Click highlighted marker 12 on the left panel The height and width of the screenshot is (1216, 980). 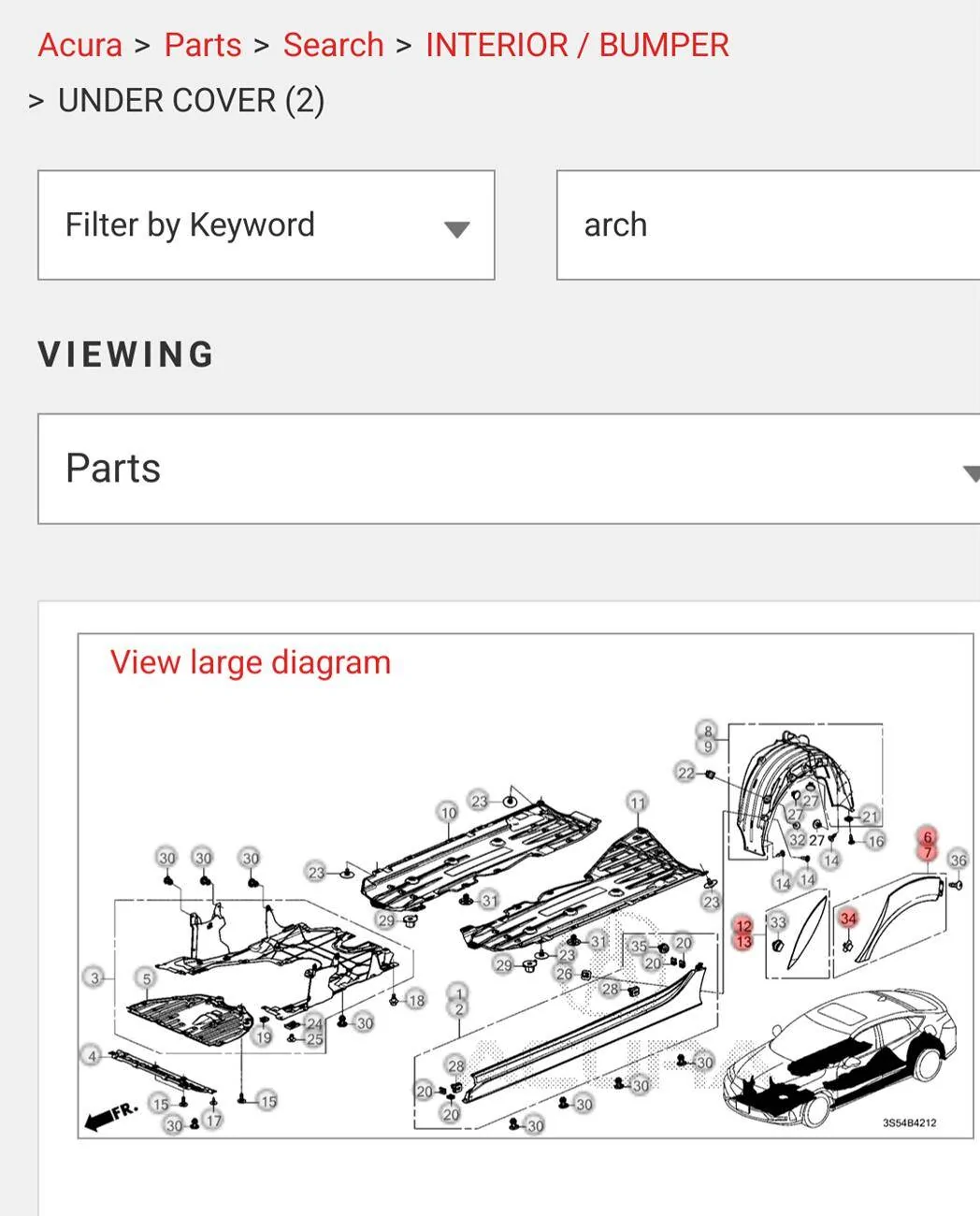(x=743, y=925)
